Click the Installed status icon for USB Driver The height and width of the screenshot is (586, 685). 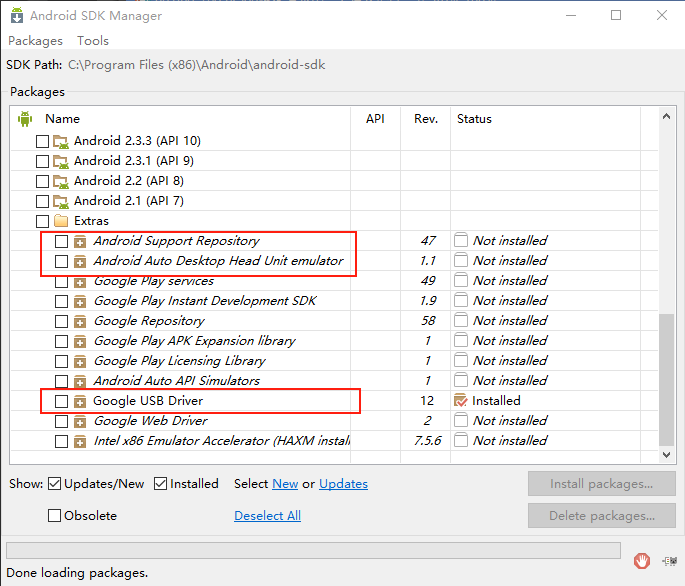tap(460, 400)
